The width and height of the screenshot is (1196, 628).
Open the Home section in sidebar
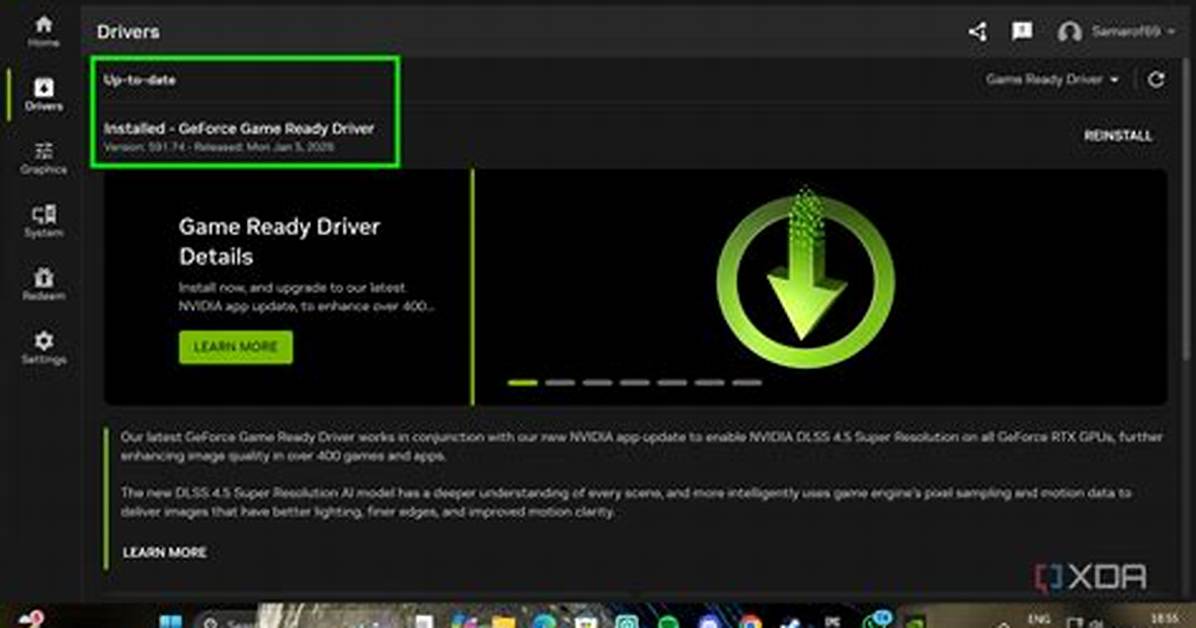coord(43,31)
